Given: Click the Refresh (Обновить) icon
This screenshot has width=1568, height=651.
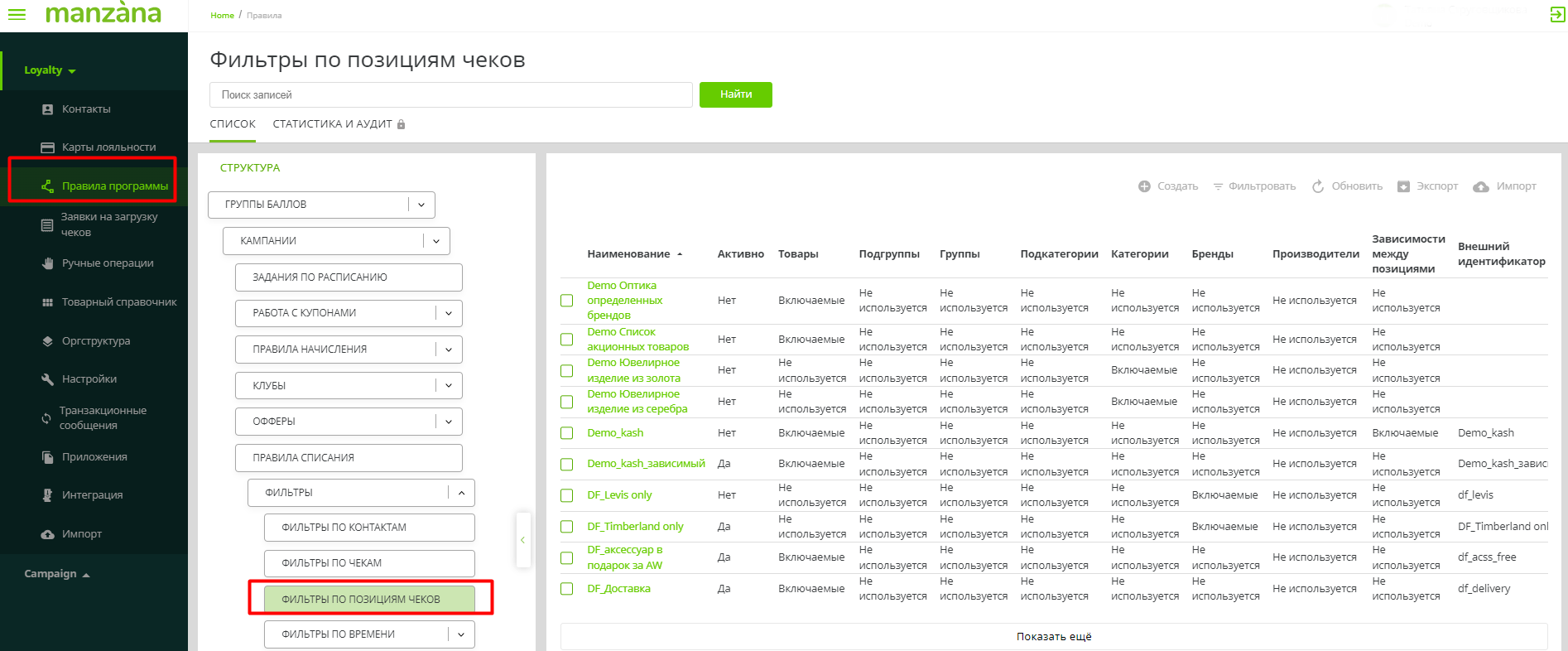Looking at the screenshot, I should coord(1318,186).
